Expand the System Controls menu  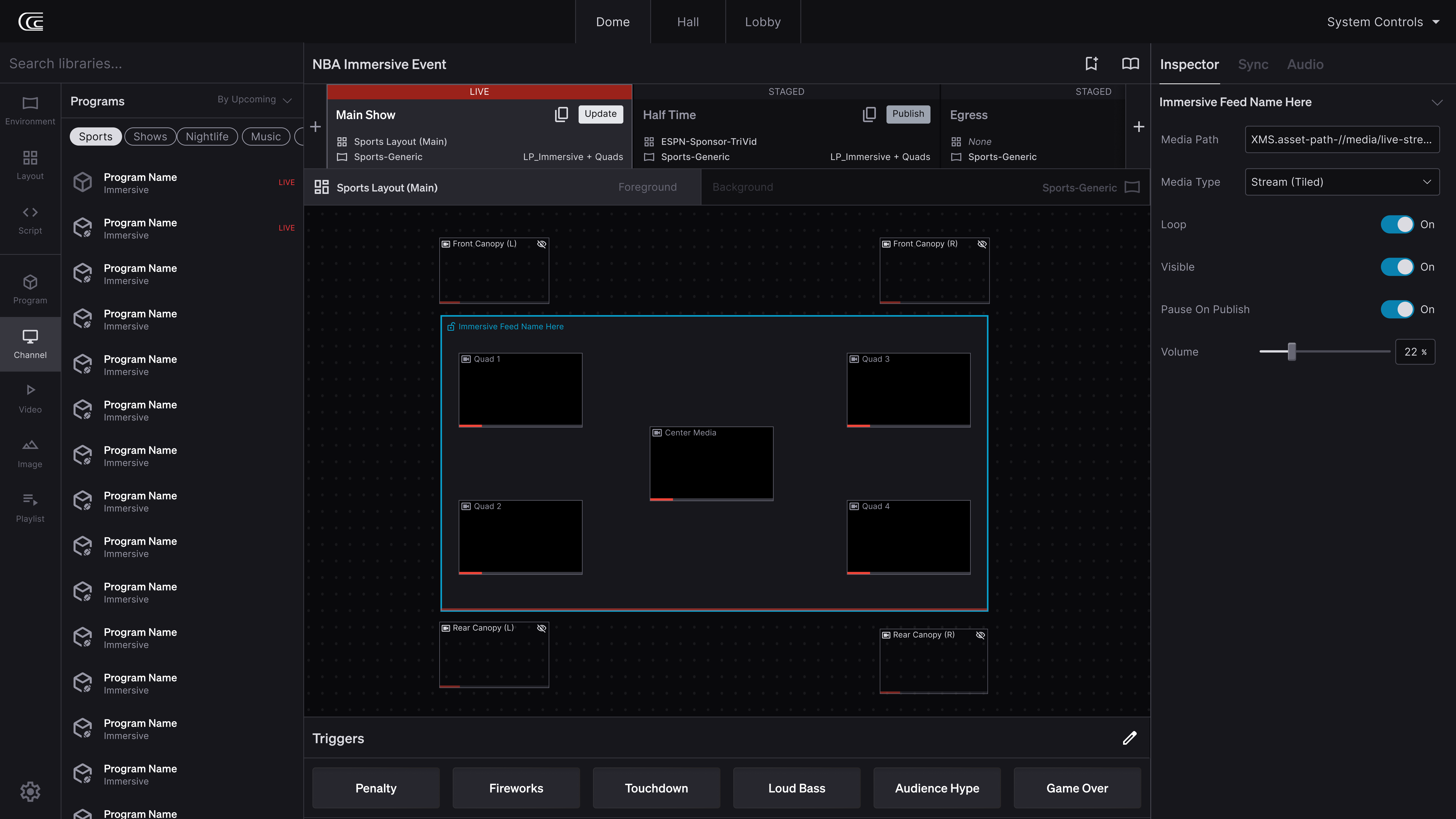pyautogui.click(x=1382, y=22)
